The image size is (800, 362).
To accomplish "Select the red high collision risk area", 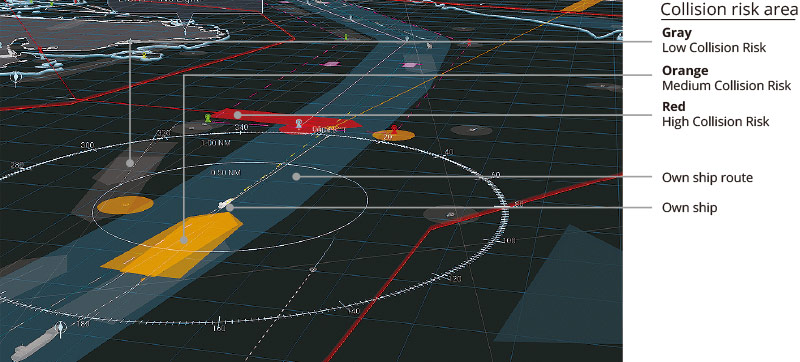I will tap(286, 121).
